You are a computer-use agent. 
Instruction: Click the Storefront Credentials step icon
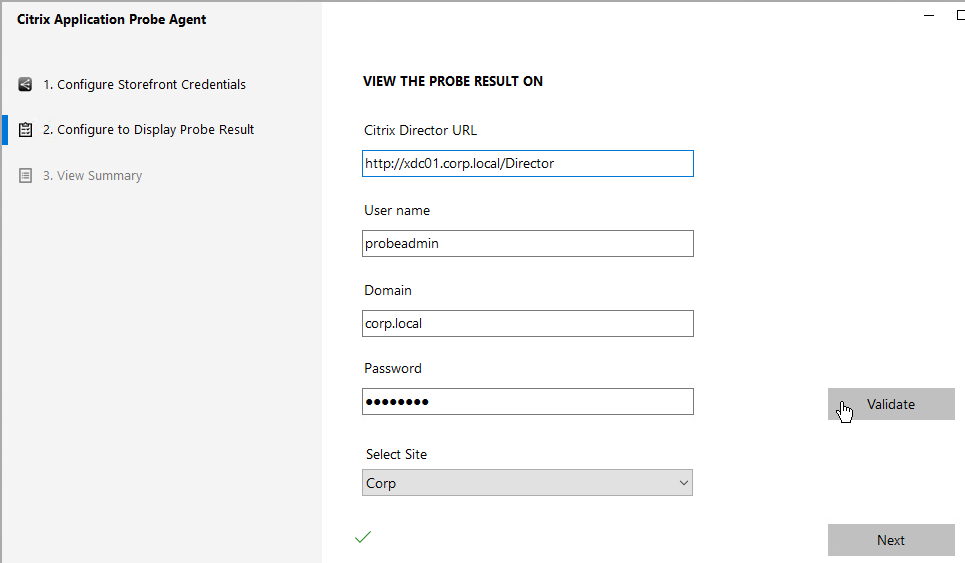(25, 84)
